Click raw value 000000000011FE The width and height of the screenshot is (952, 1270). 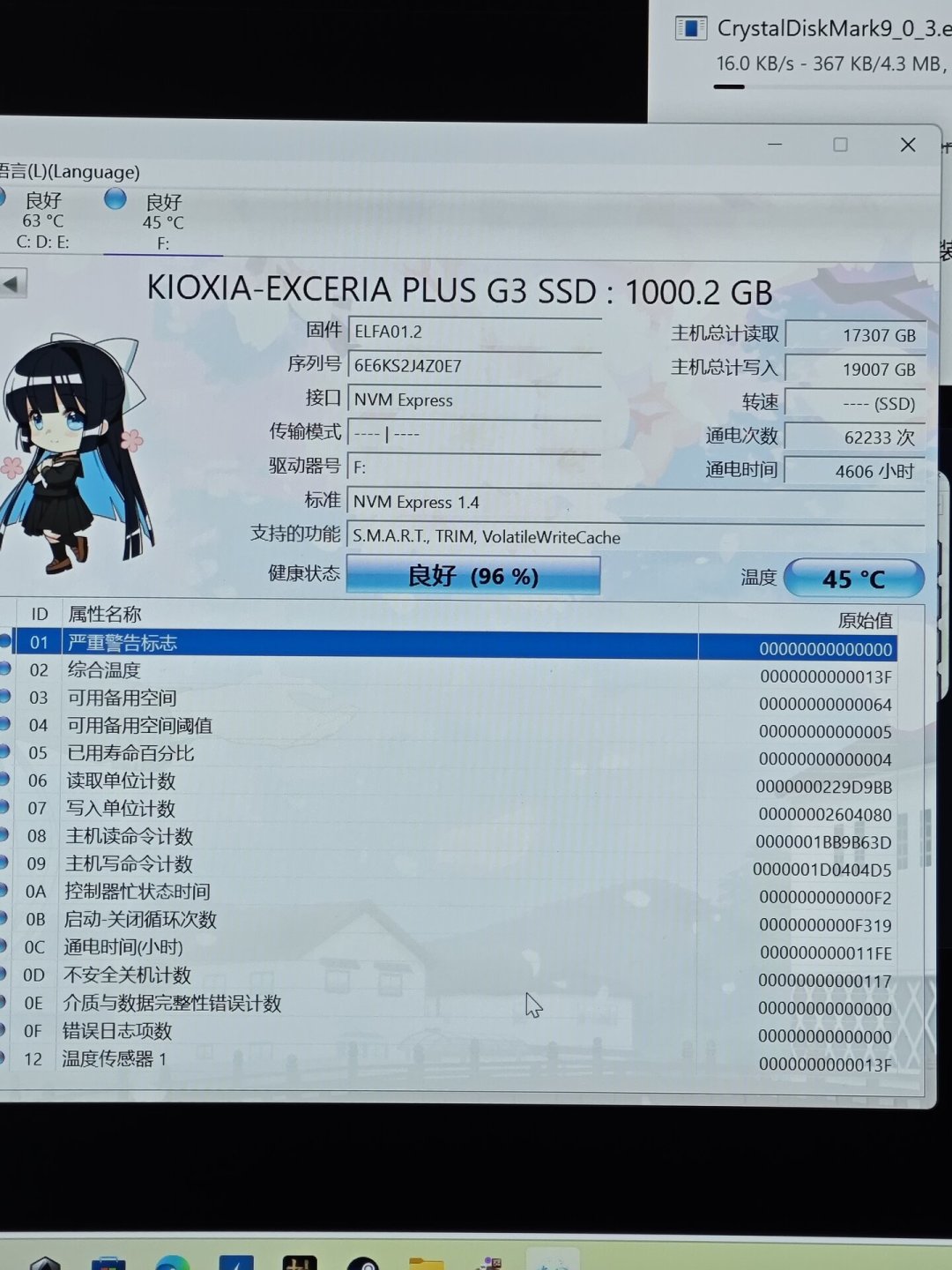click(x=825, y=953)
